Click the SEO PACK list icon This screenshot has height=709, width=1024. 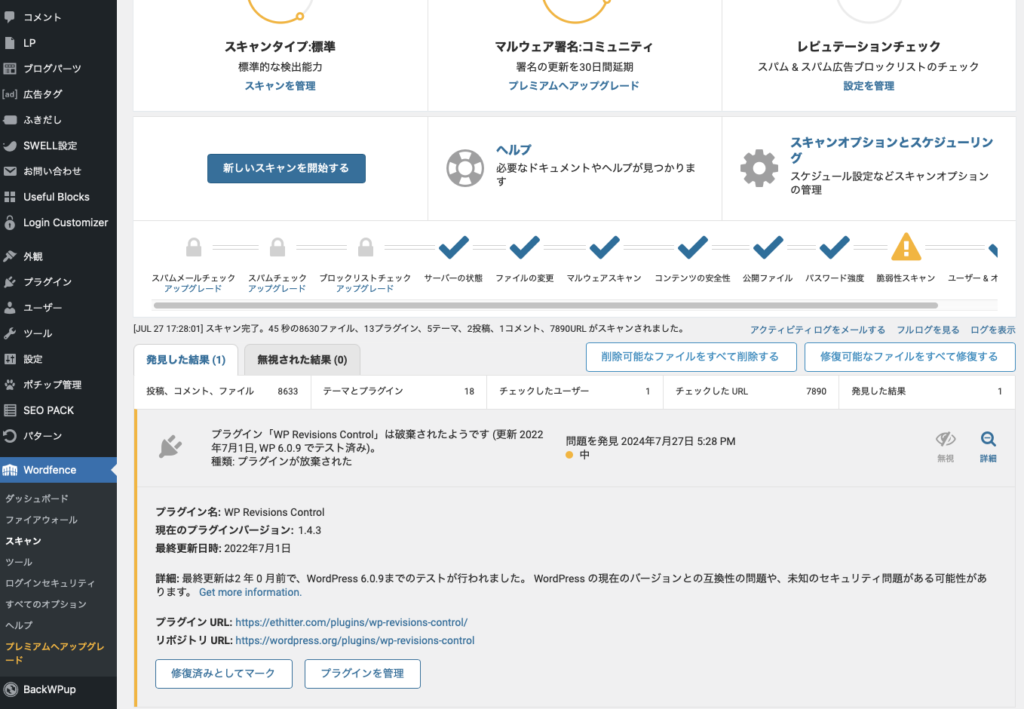(10, 411)
